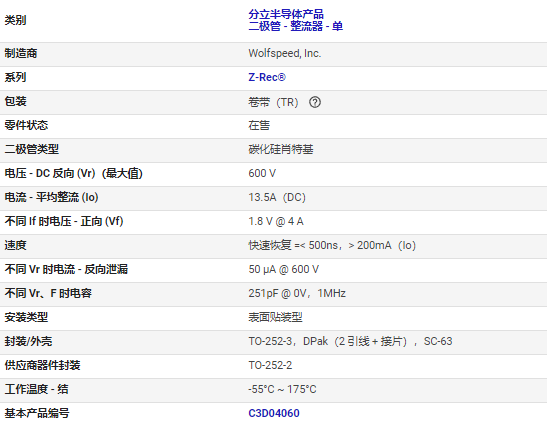The width and height of the screenshot is (547, 426).
Task: Select the 251pF @ 0V, 1MHz value
Action: point(297,293)
